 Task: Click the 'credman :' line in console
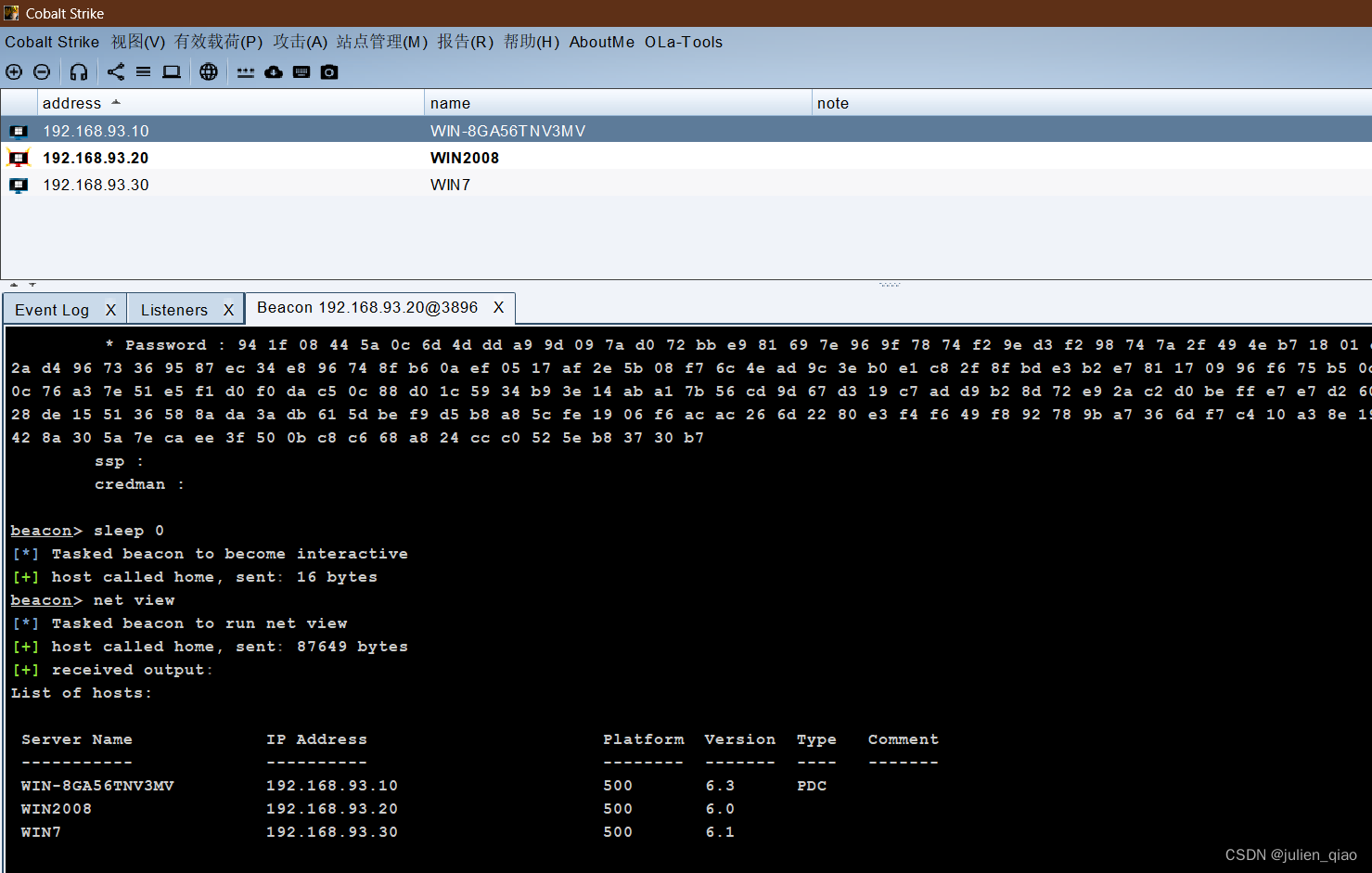click(x=139, y=484)
